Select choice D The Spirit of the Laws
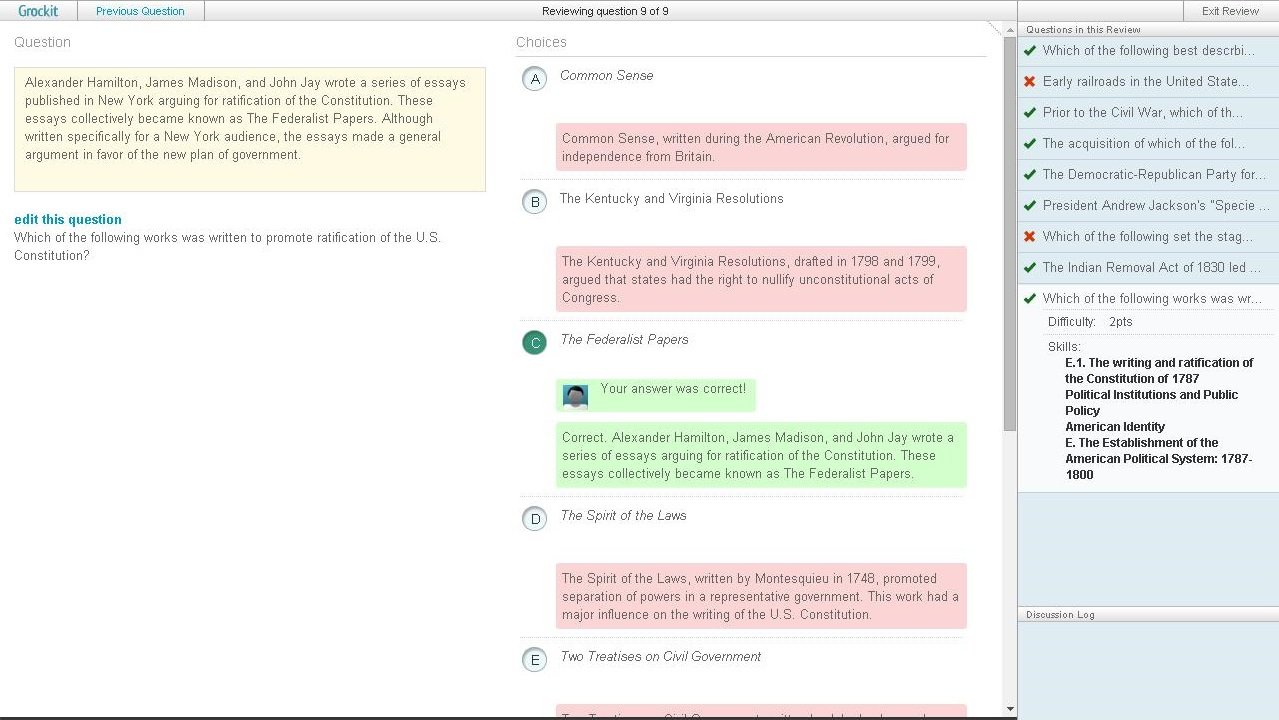 [535, 519]
